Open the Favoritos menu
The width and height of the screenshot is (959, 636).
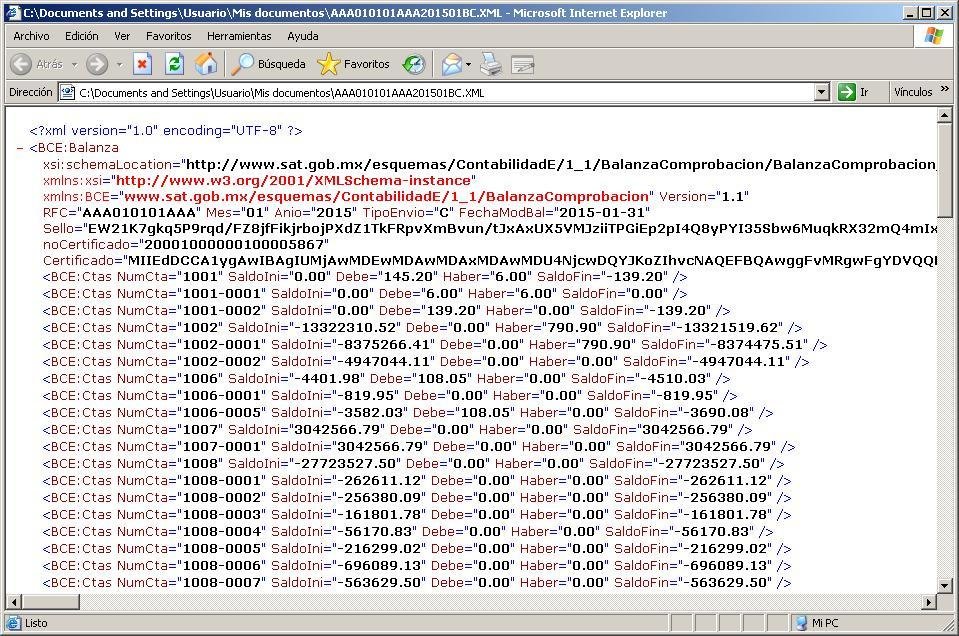(169, 36)
